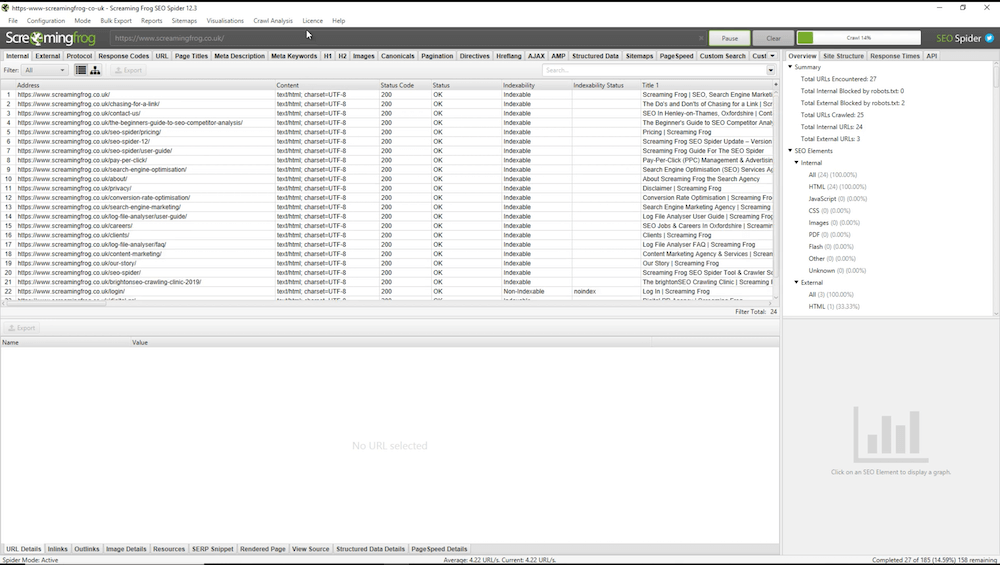
Task: Open the View Source bottom tab
Action: (x=311, y=549)
